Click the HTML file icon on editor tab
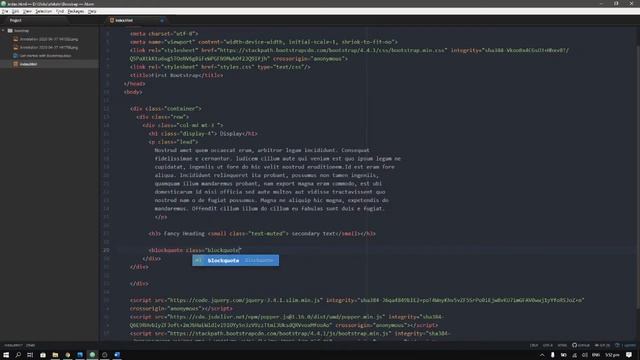 (111, 20)
